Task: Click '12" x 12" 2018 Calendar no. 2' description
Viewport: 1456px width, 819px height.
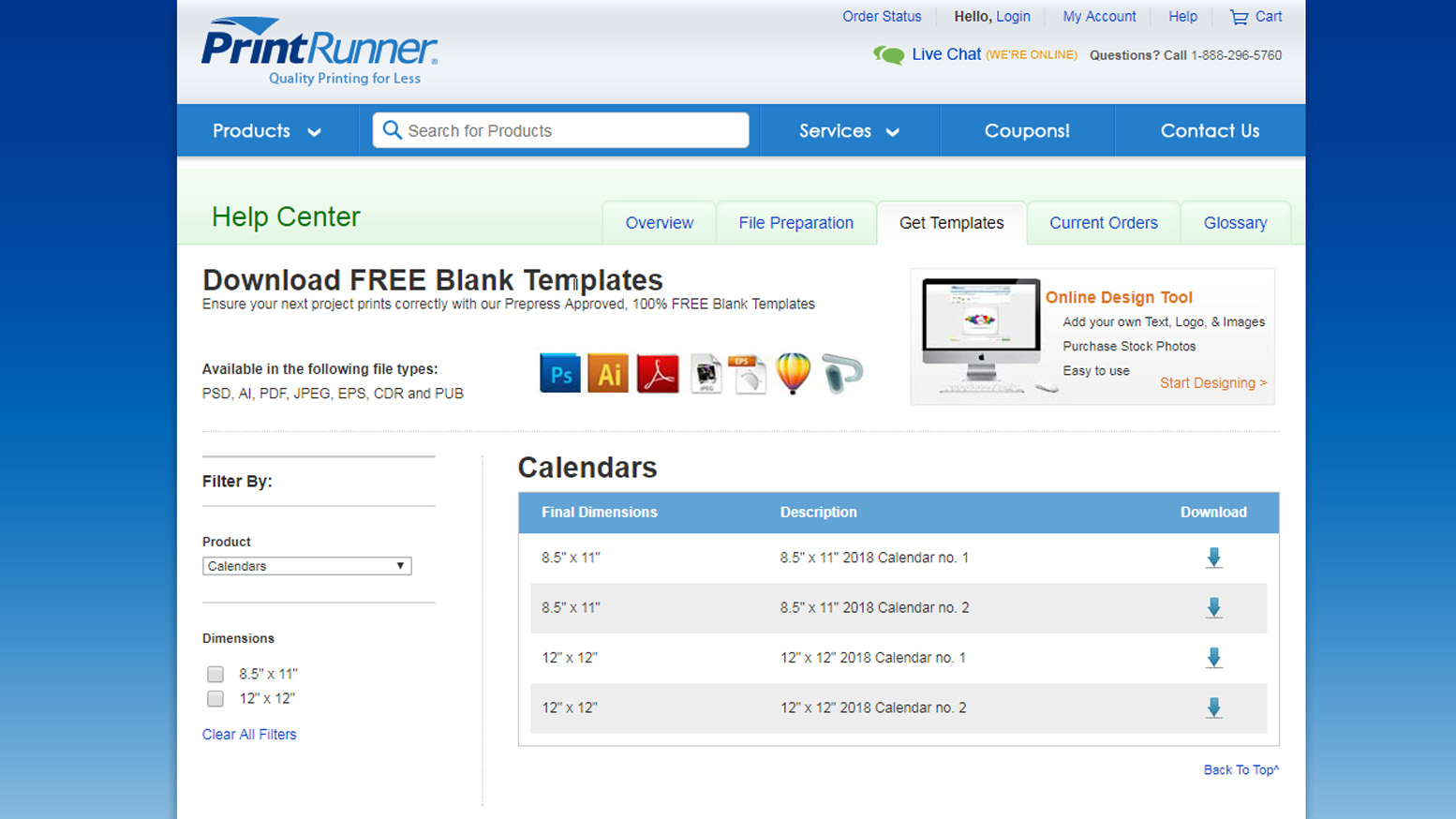Action: 873,707
